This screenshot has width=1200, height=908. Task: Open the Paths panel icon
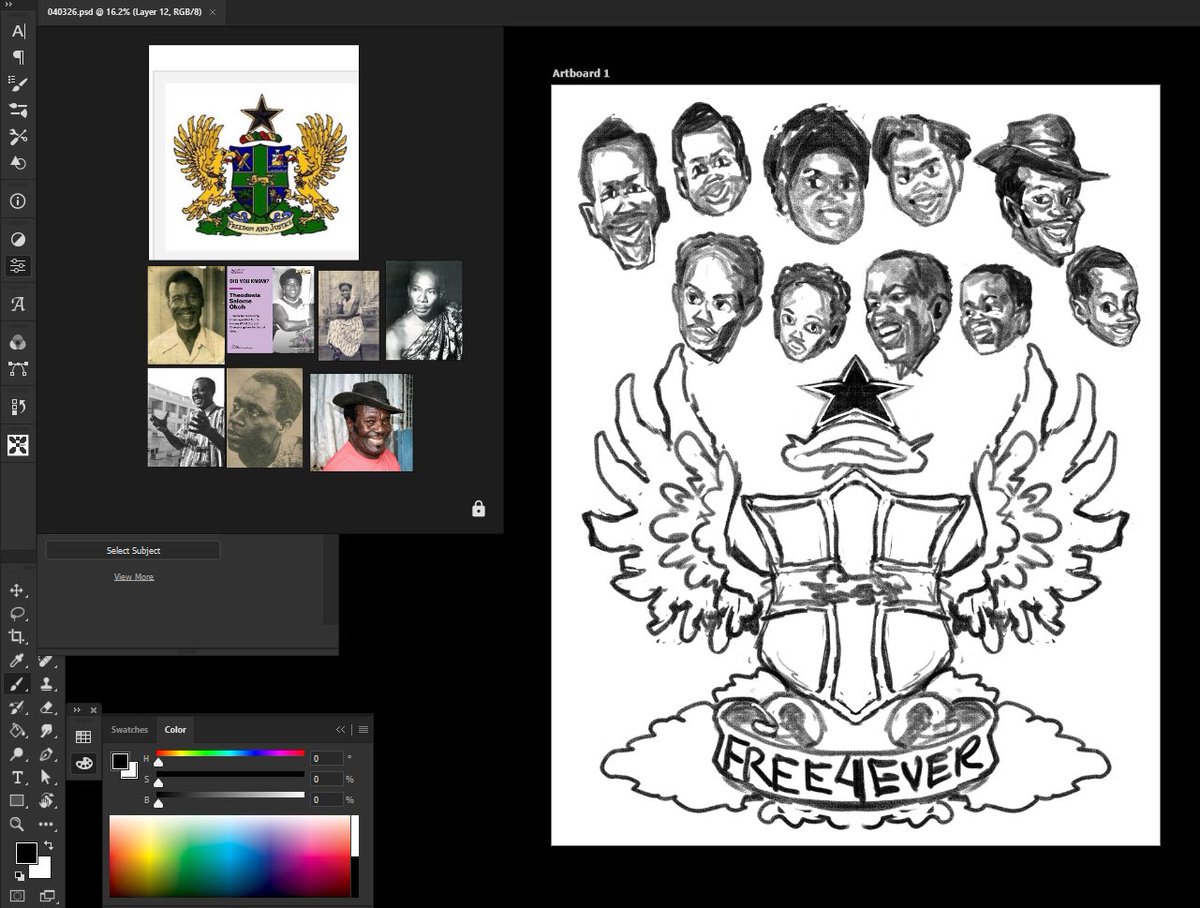click(18, 369)
